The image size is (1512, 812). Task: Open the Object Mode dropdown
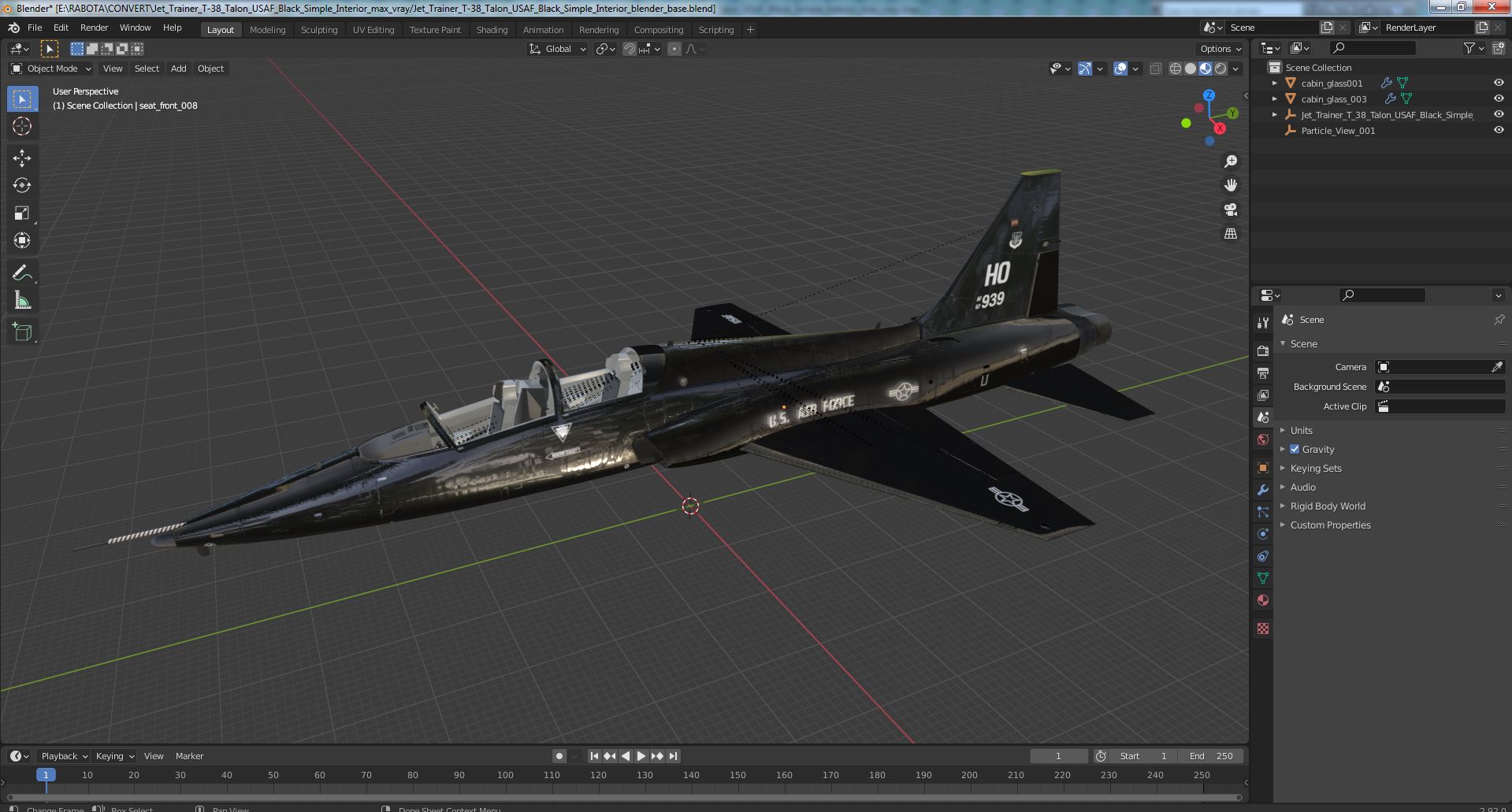(x=51, y=69)
